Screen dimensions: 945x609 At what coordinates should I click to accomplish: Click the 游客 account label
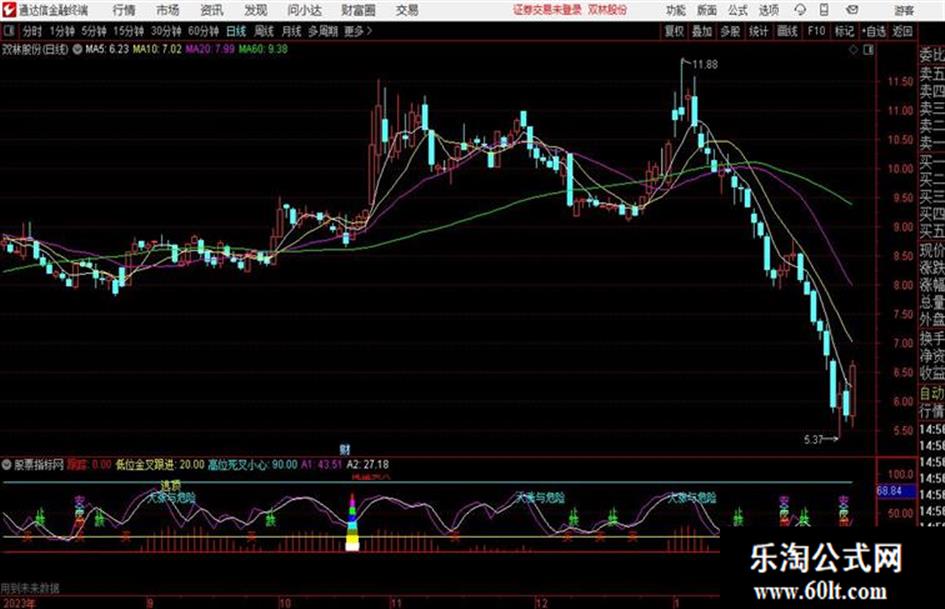click(x=904, y=10)
